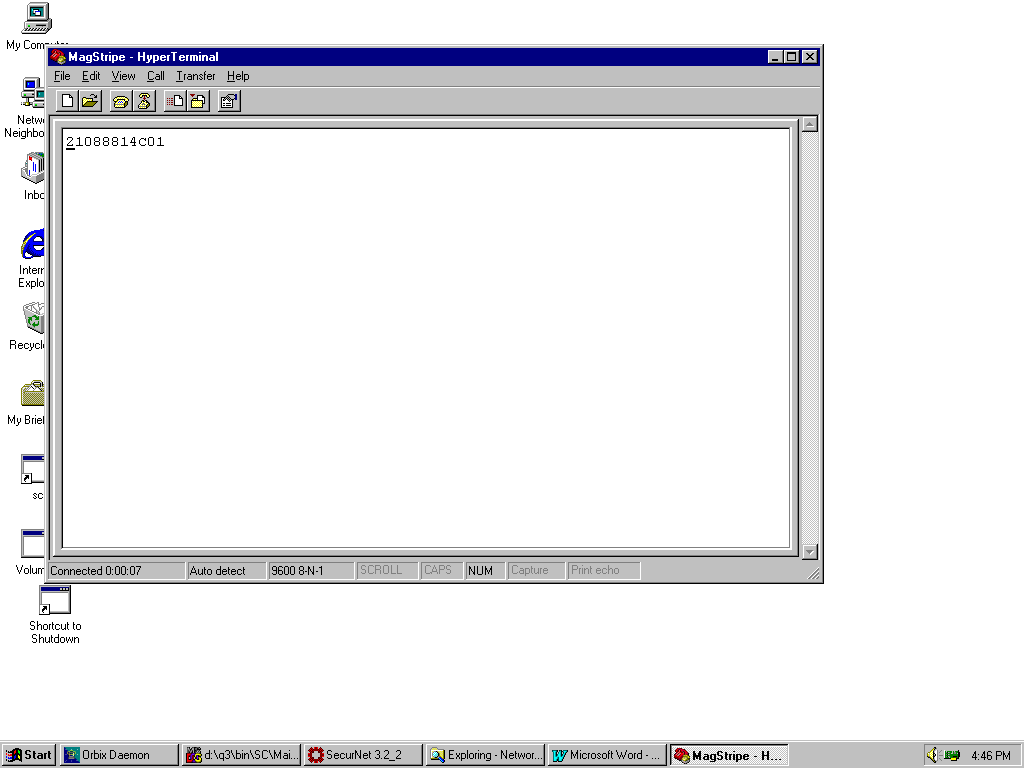Open Properties from the HyperTerminal toolbar

(x=229, y=101)
